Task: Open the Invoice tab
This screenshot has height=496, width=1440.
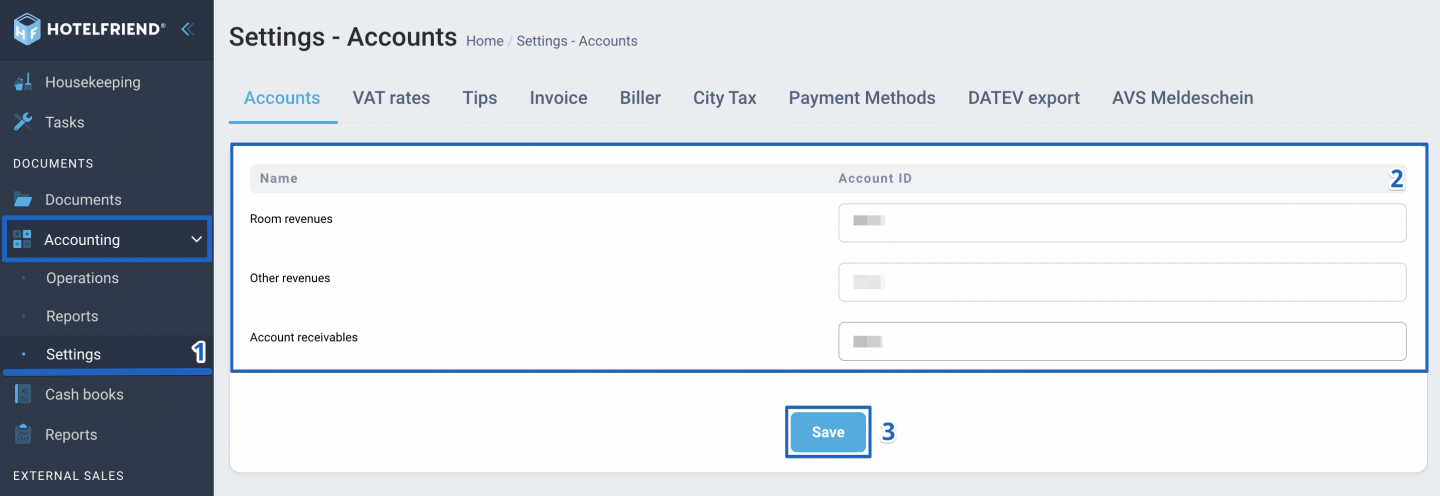Action: tap(558, 98)
